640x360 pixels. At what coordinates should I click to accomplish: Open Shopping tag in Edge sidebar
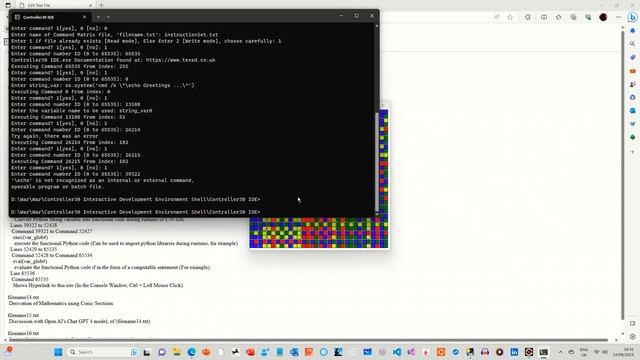pos(633,58)
